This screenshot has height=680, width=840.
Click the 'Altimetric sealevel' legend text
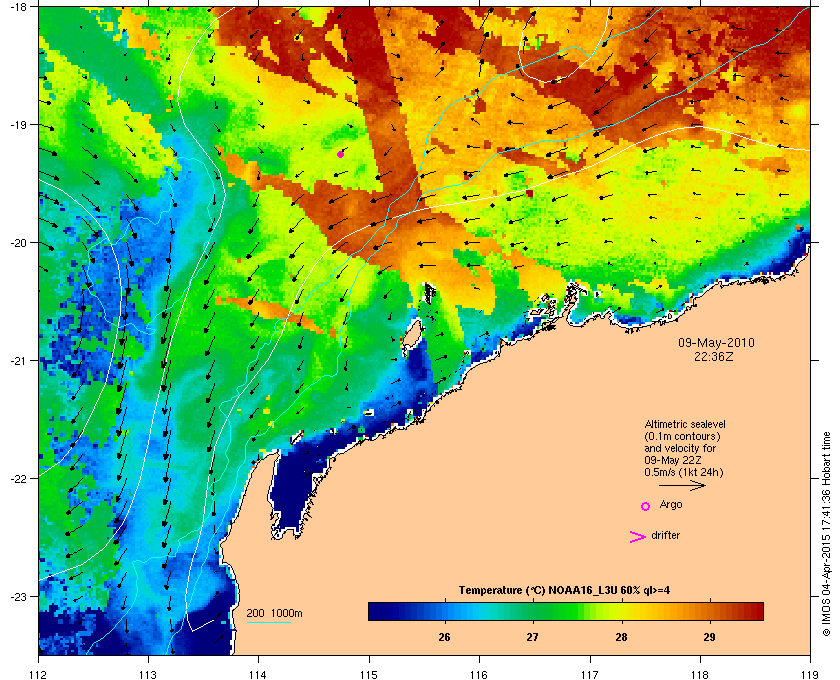pyautogui.click(x=685, y=424)
